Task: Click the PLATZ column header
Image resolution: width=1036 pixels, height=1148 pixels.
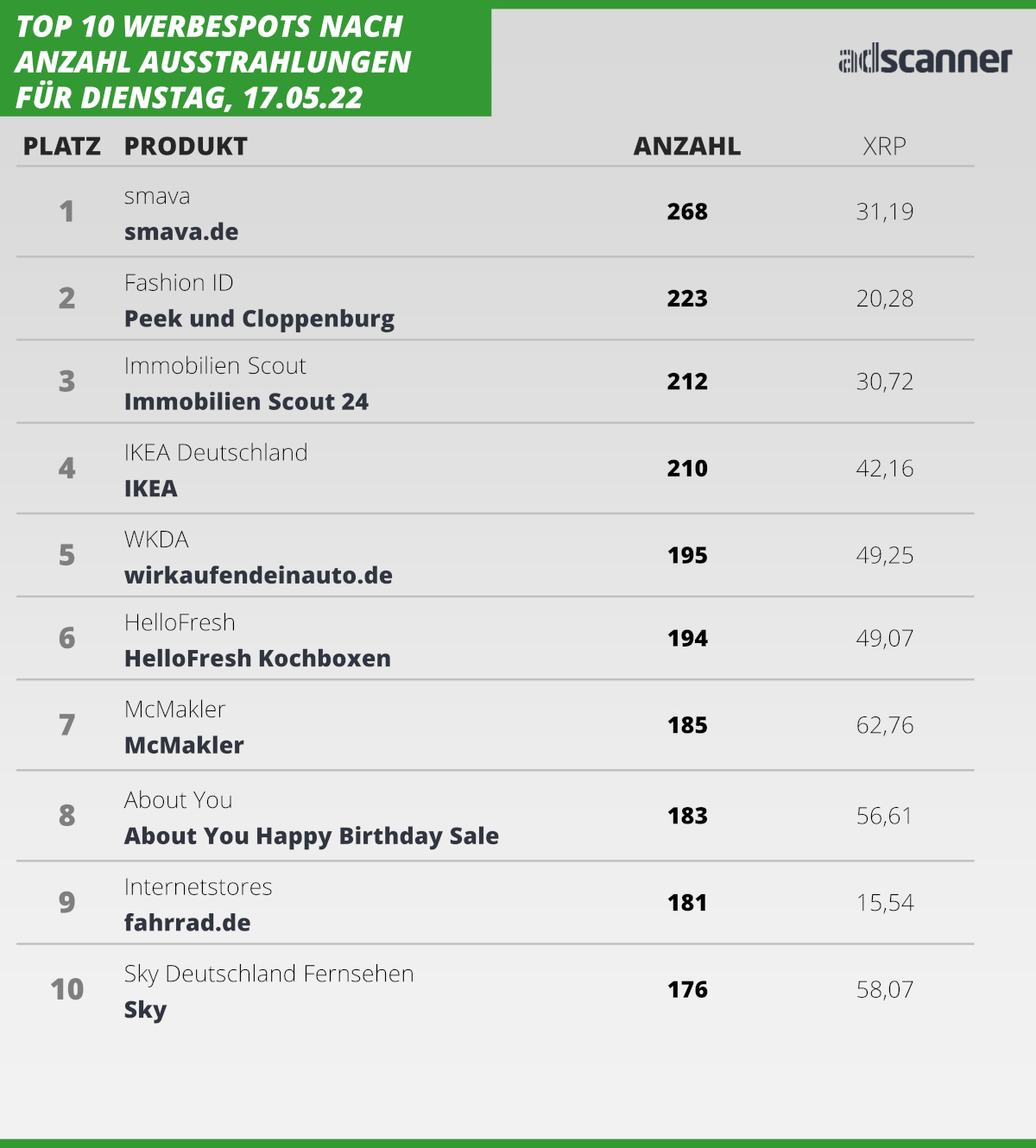Action: [x=62, y=147]
